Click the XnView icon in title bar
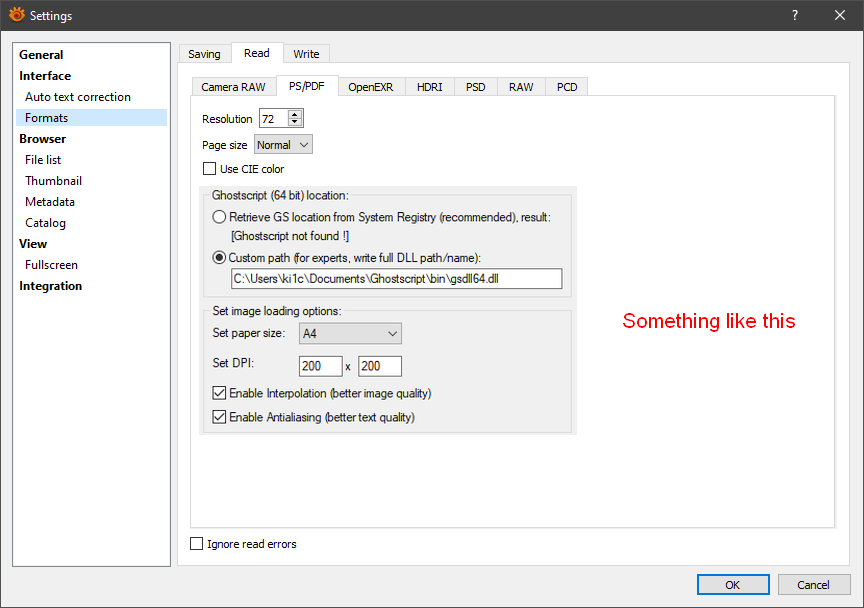 tap(16, 15)
